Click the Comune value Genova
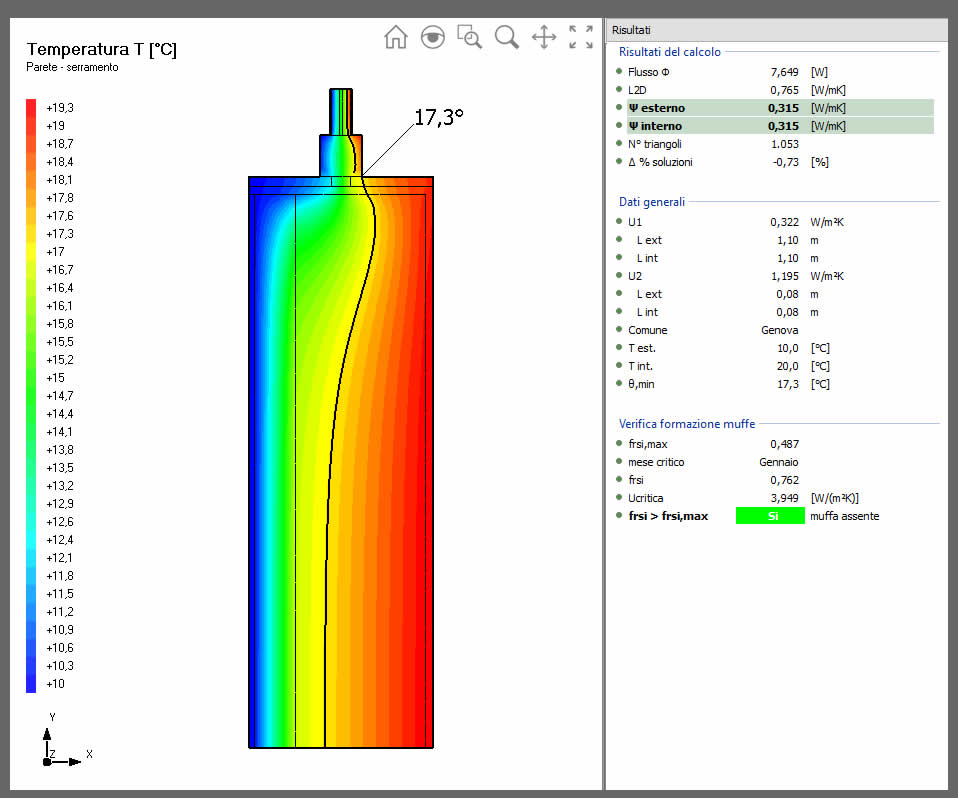The height and width of the screenshot is (798, 958). tap(780, 330)
